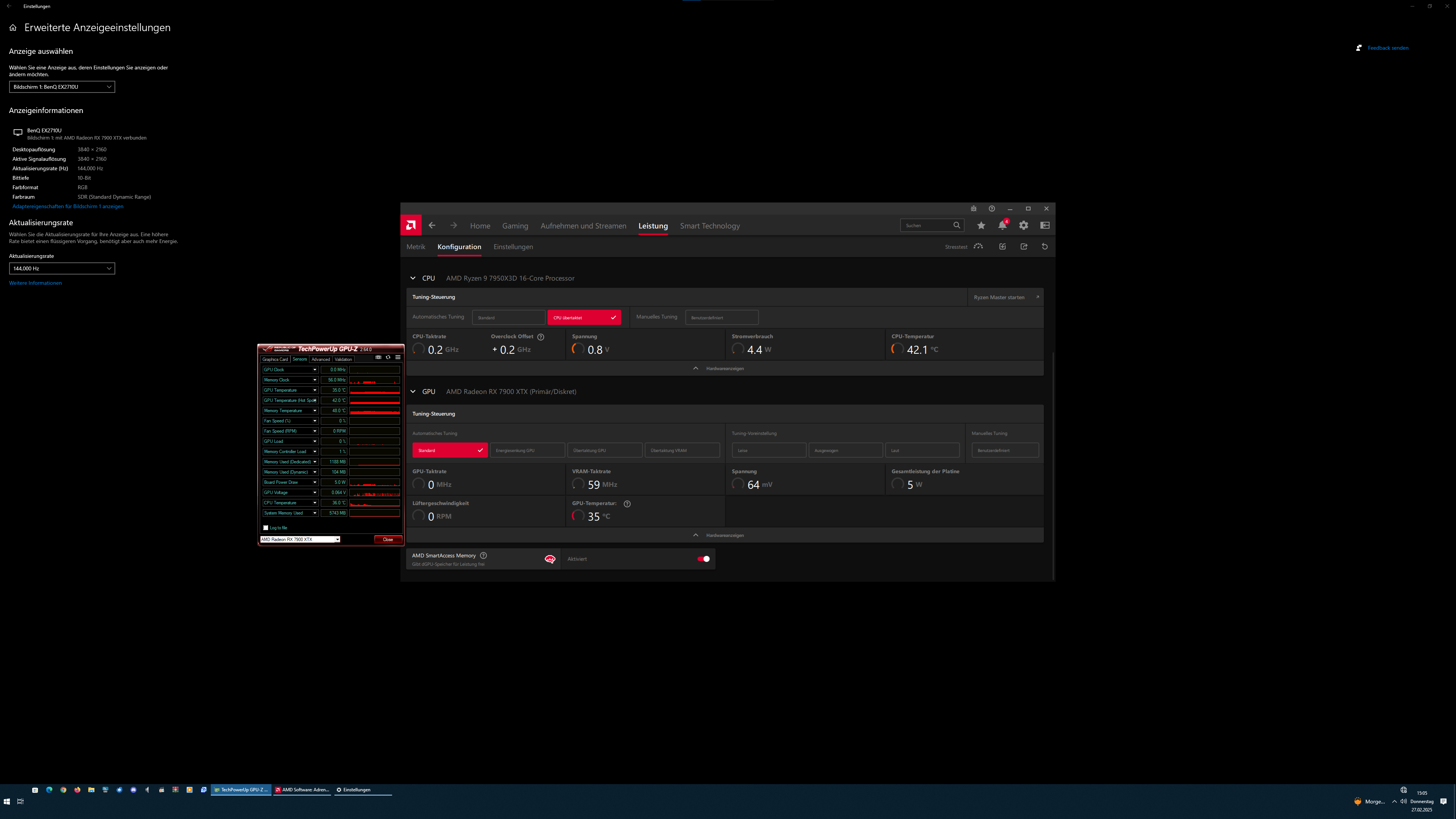
Task: Take a GPU-Z screenshot with camera icon
Action: pos(378,357)
